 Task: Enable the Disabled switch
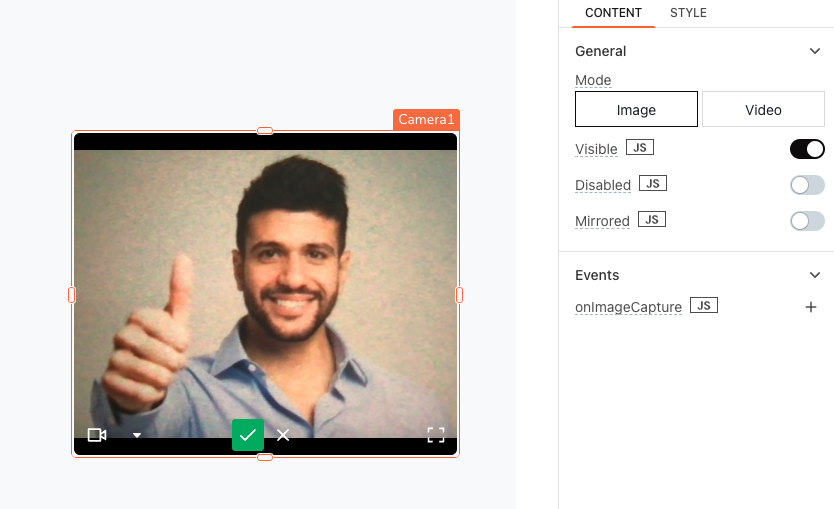[x=807, y=185]
